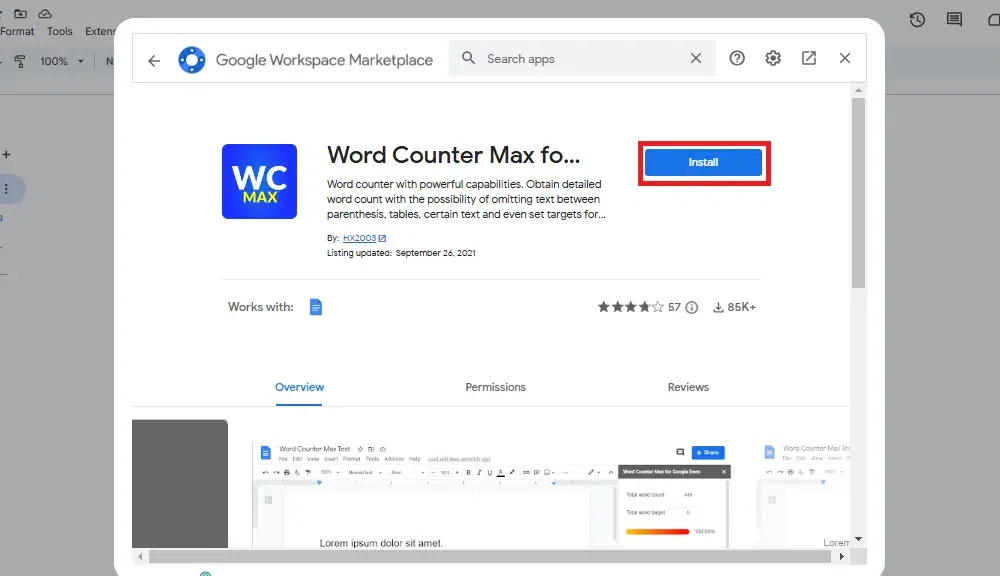Click the search magnifier icon
Image resolution: width=1000 pixels, height=576 pixels.
[468, 58]
